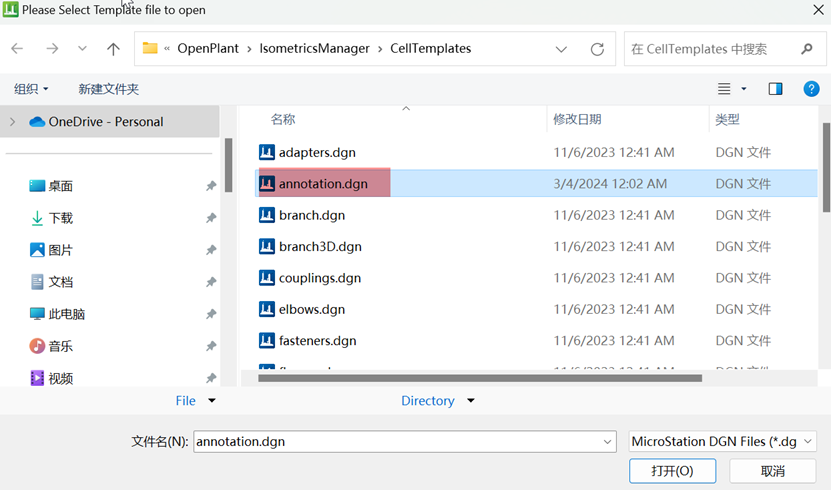Expand the address bar history dropdown
Viewport: 831px width, 490px height.
coord(561,49)
